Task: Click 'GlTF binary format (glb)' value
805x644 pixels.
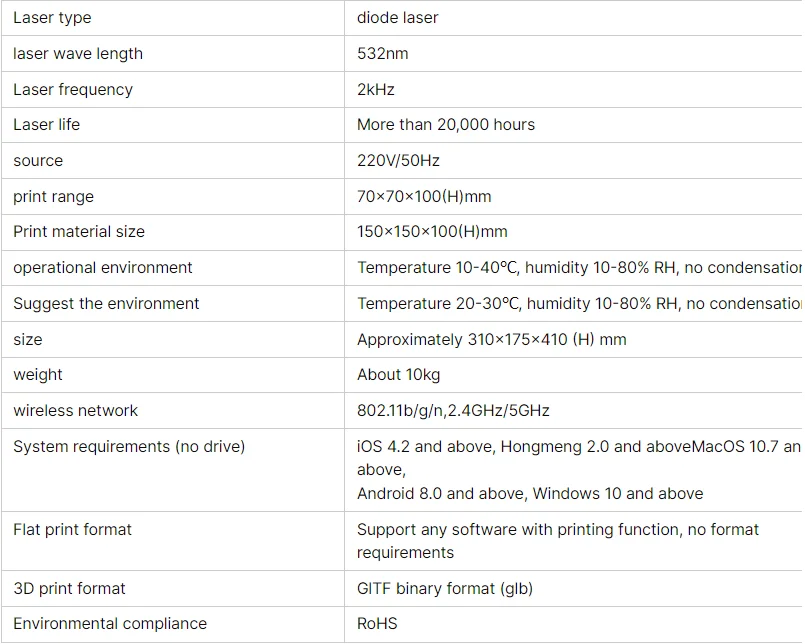Action: click(x=446, y=588)
